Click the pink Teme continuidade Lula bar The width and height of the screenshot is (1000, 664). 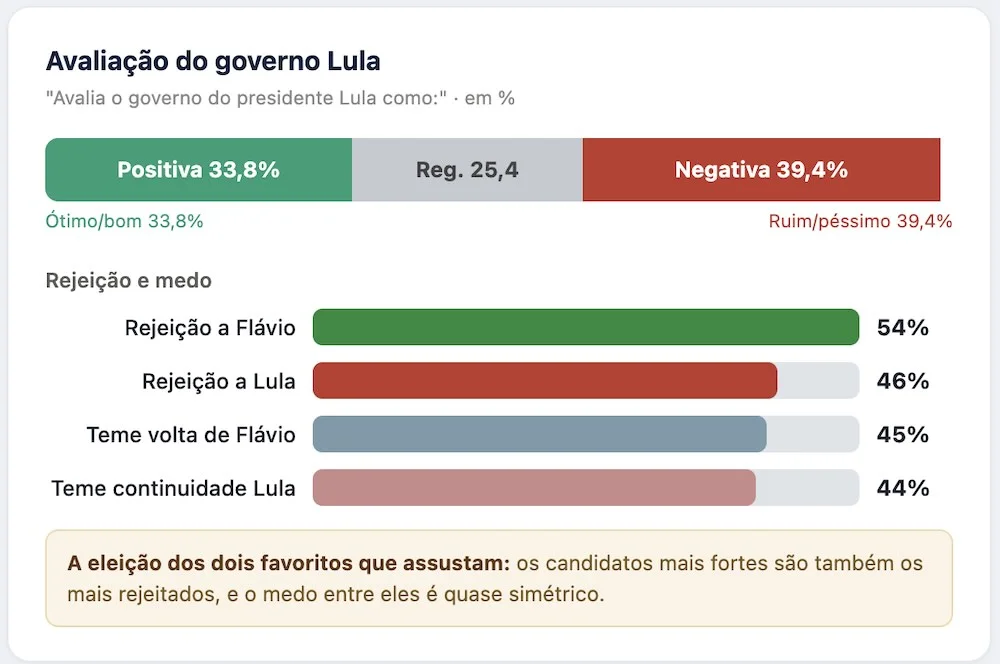[x=534, y=488]
